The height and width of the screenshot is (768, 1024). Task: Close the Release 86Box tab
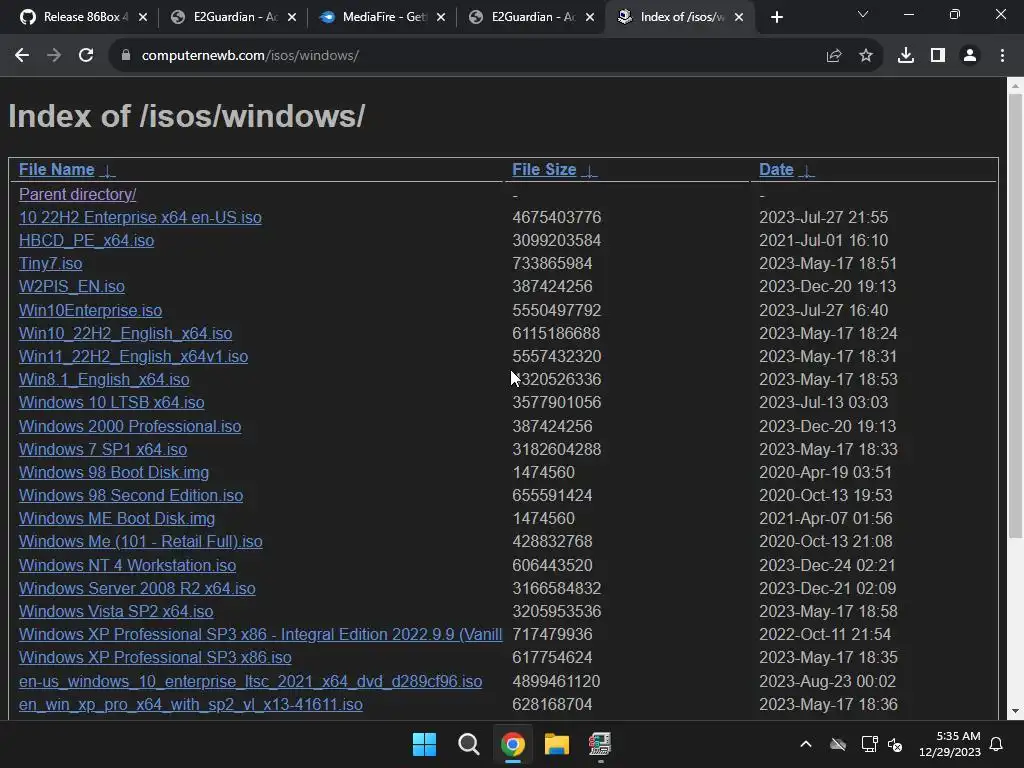[x=143, y=17]
